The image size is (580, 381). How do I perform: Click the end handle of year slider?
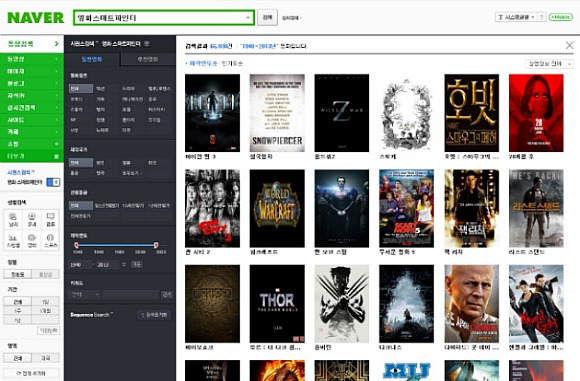(156, 245)
